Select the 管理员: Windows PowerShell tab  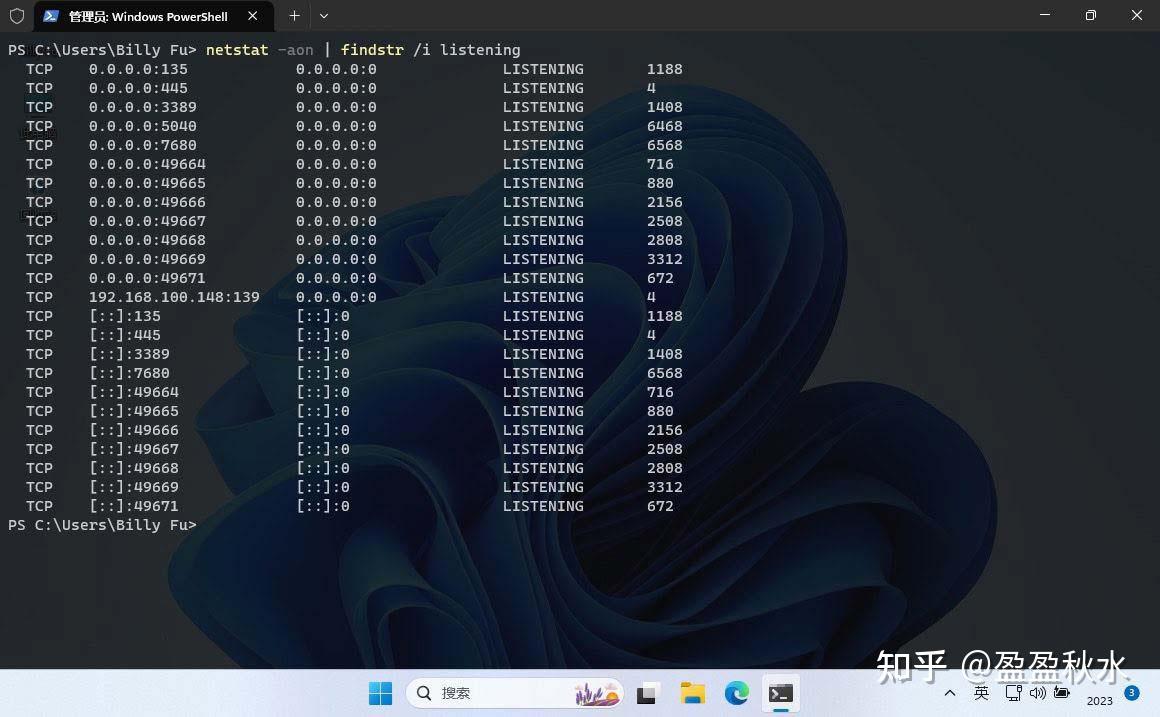148,16
